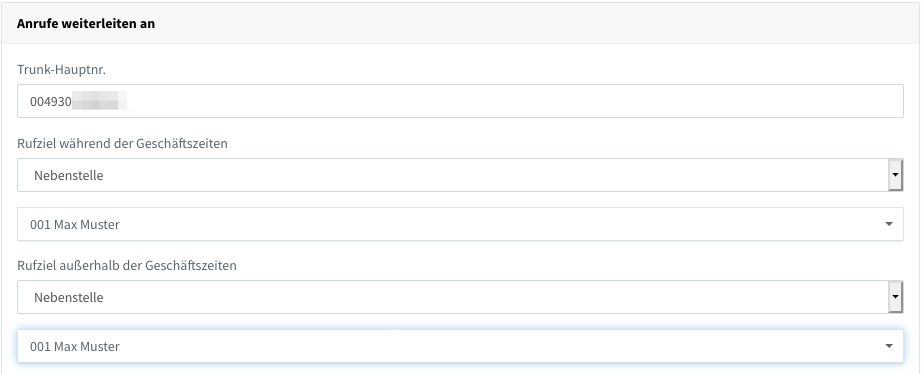This screenshot has width=924, height=374.
Task: Click arrow button of after-hours Nebenstelle select
Action: [x=895, y=297]
